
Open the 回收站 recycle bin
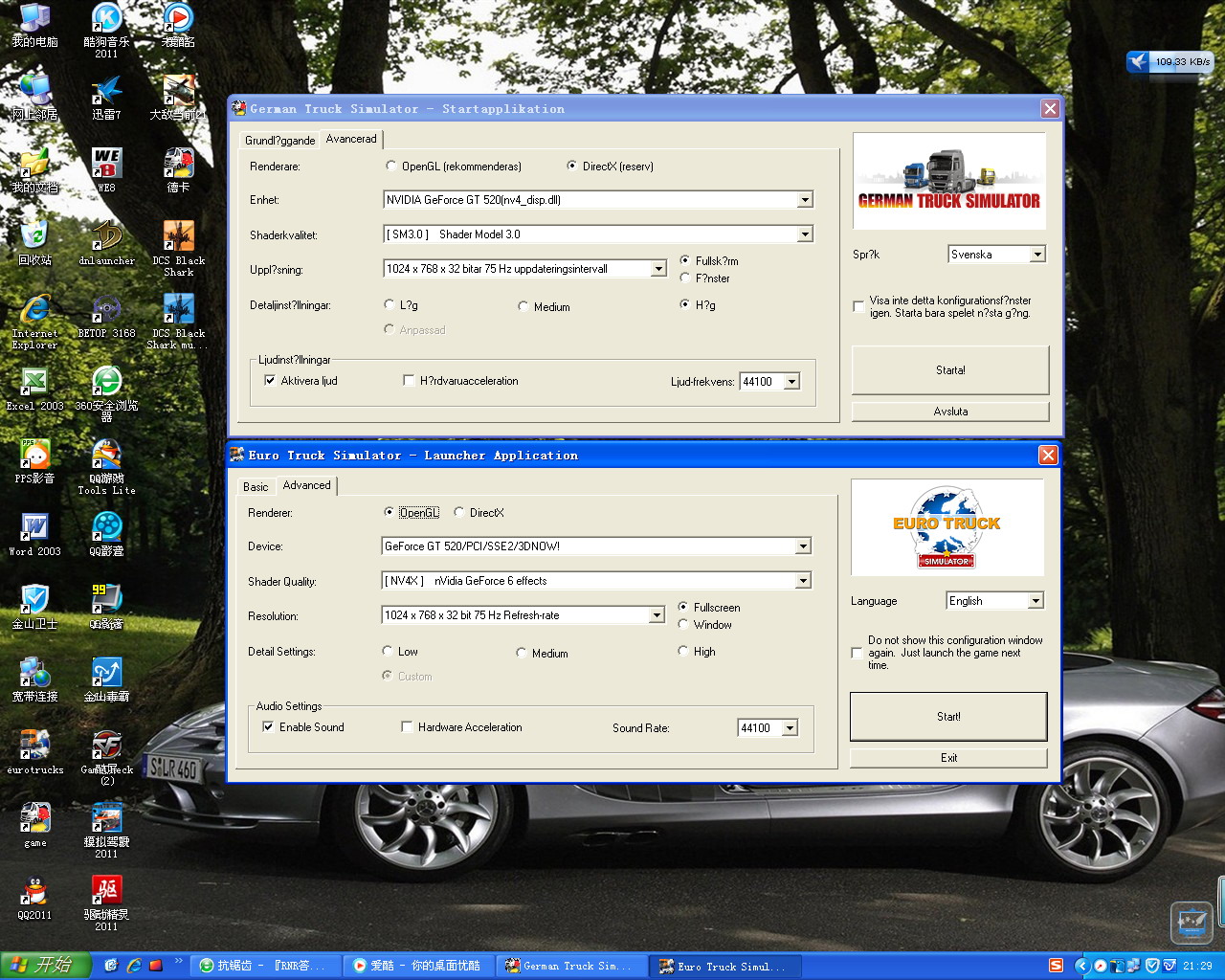click(34, 244)
